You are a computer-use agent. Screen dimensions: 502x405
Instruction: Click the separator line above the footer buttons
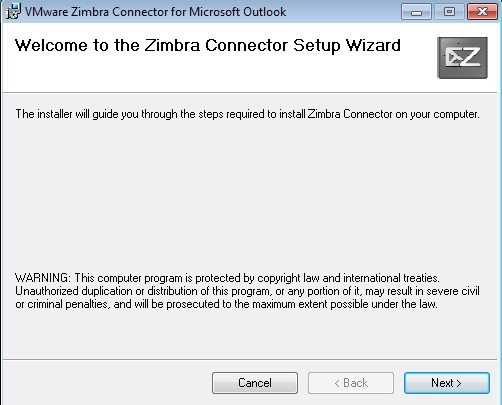(x=250, y=359)
